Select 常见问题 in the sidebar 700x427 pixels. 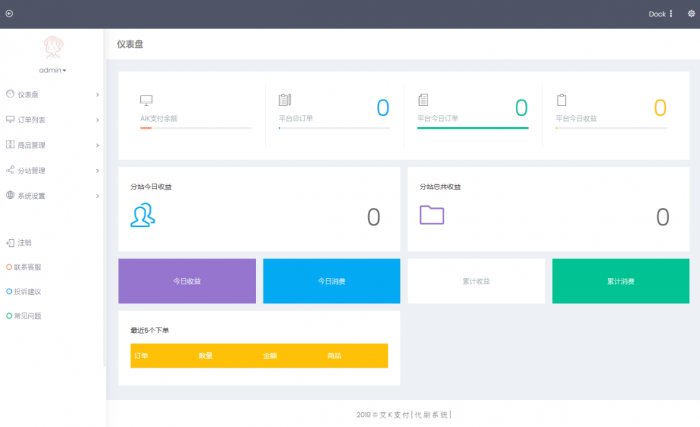click(x=29, y=315)
